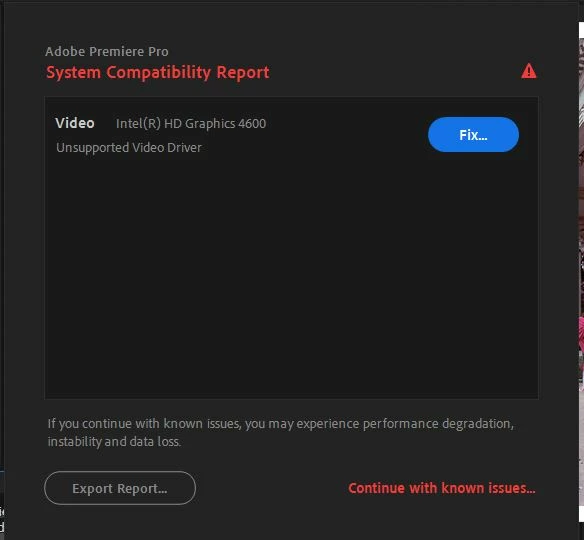
Task: Continue with known issues link
Action: pos(442,488)
